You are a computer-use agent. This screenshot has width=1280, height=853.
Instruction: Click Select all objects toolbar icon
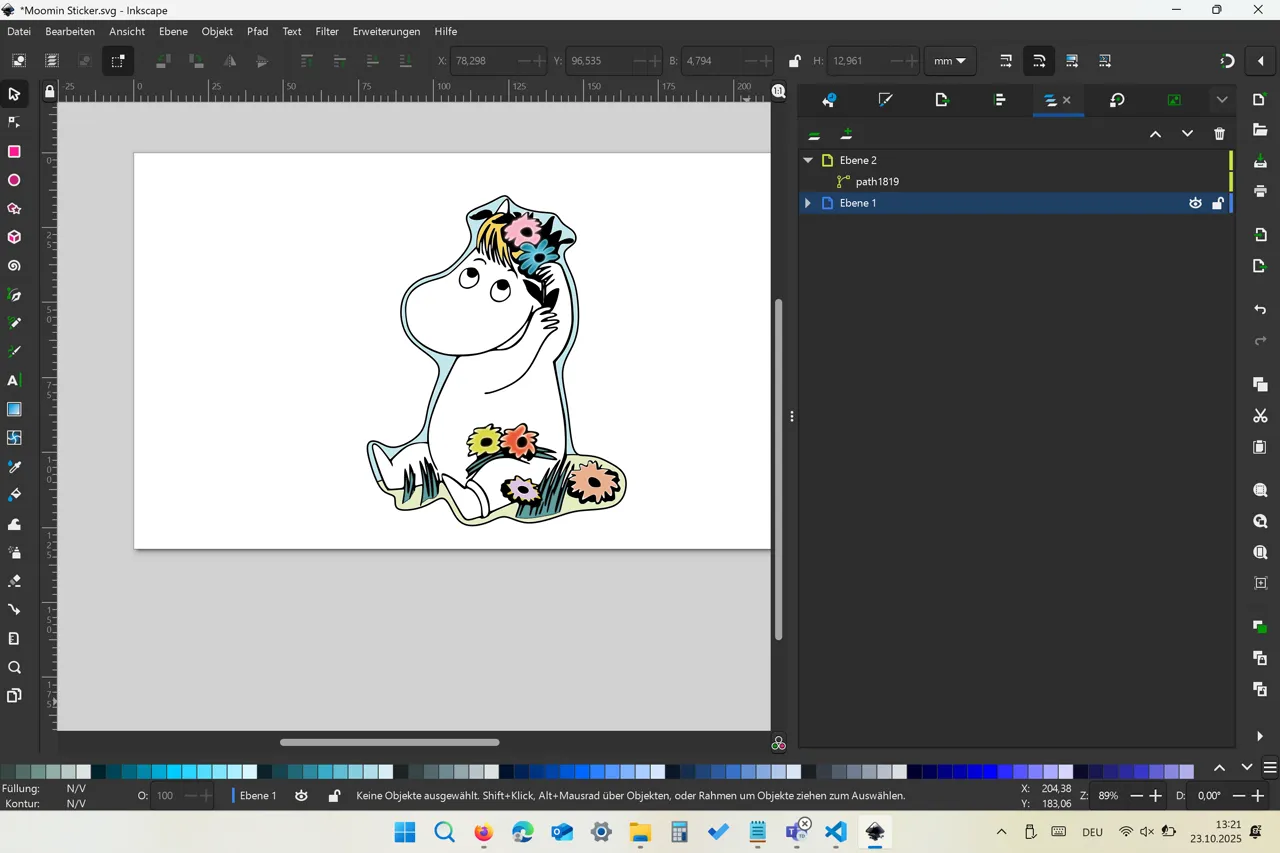[x=19, y=61]
